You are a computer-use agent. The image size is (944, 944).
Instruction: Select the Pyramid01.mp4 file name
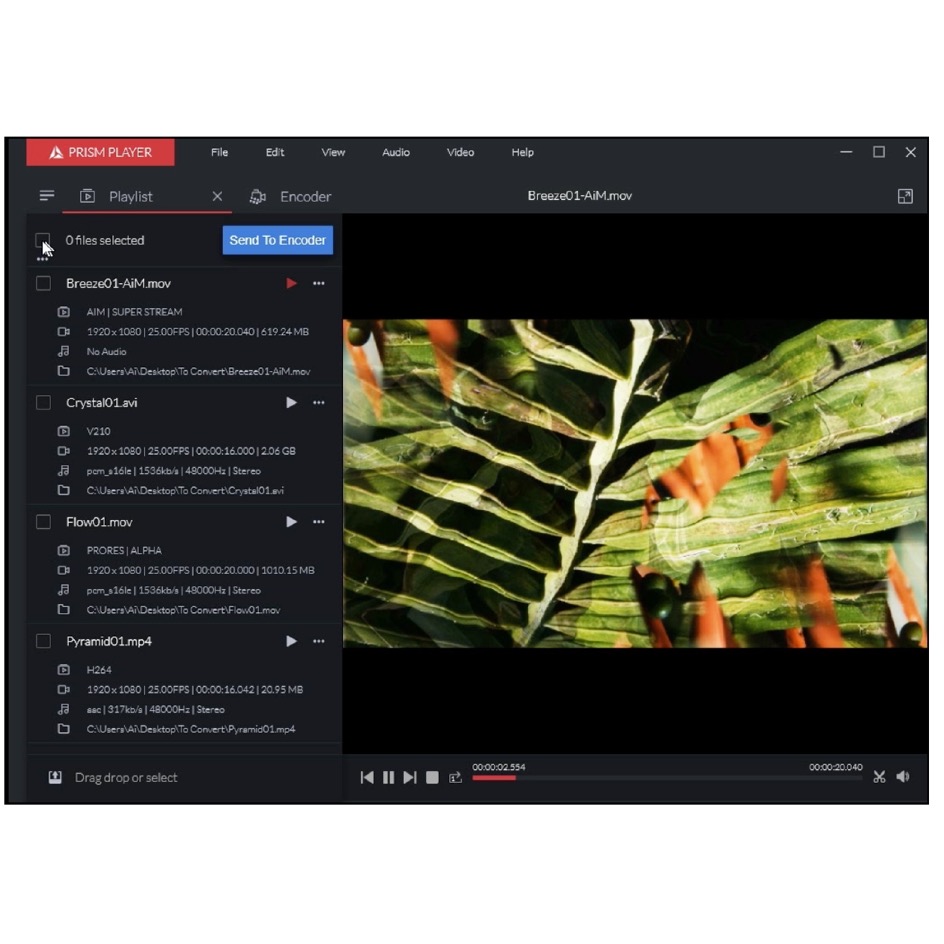coord(109,641)
